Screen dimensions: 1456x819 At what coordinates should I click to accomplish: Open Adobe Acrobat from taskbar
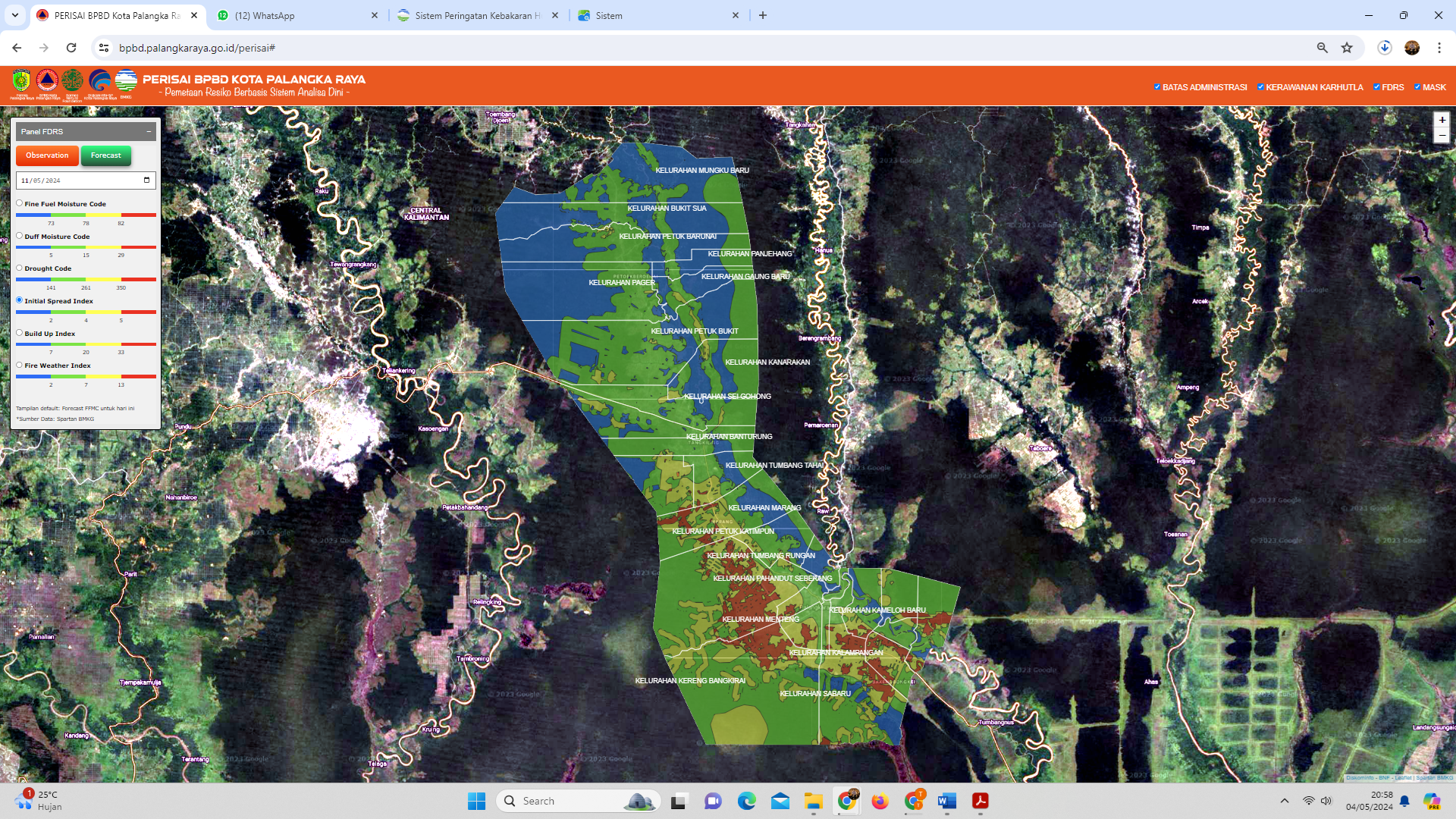(x=981, y=801)
